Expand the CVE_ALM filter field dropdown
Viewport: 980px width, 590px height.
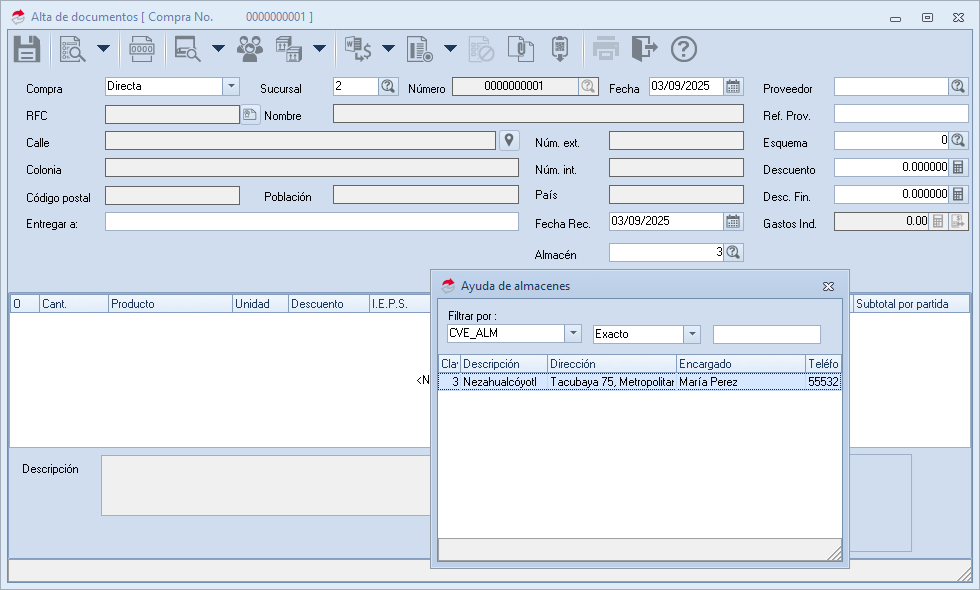coord(573,334)
